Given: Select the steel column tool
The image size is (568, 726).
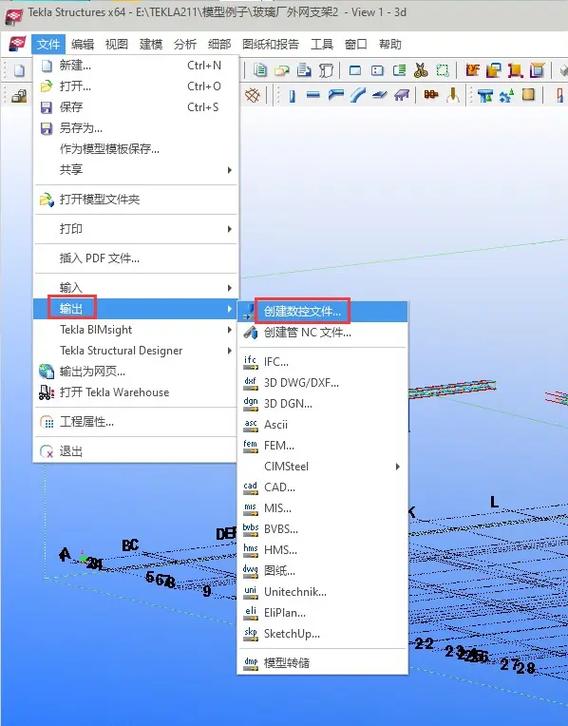Looking at the screenshot, I should pyautogui.click(x=292, y=96).
